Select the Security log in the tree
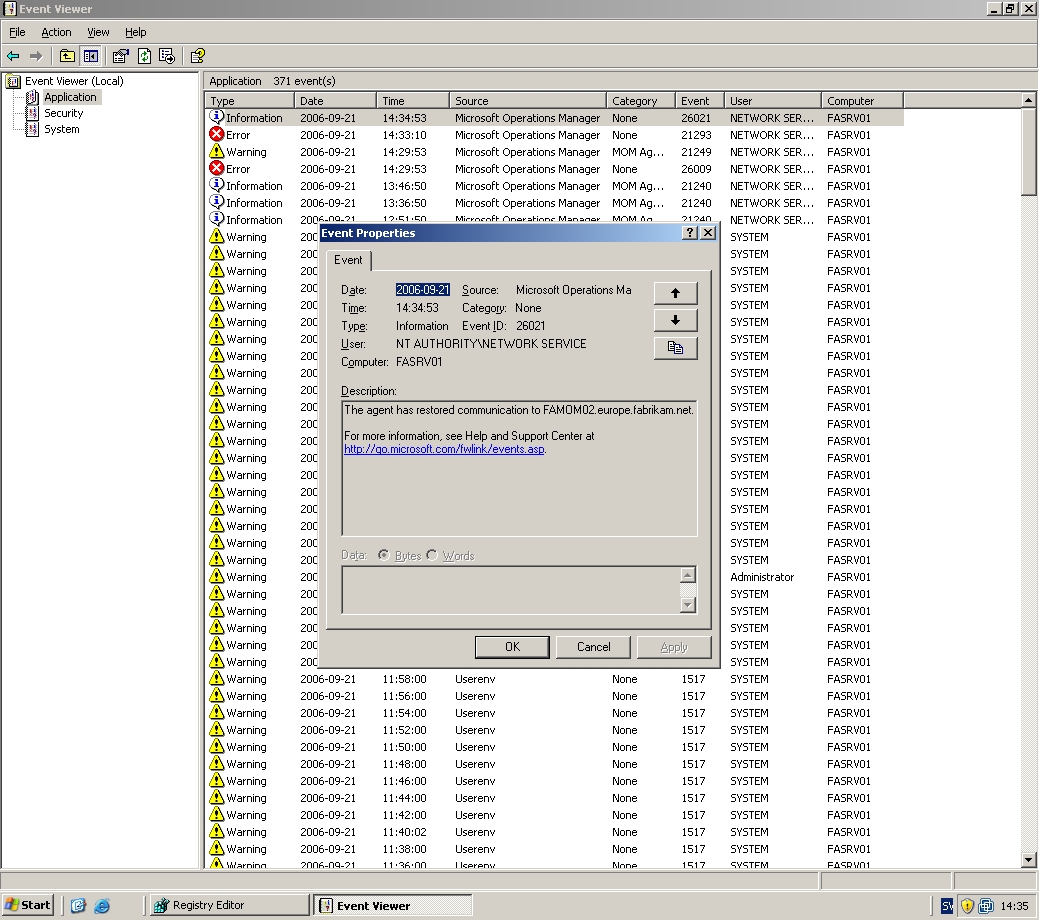1039x920 pixels. click(63, 113)
